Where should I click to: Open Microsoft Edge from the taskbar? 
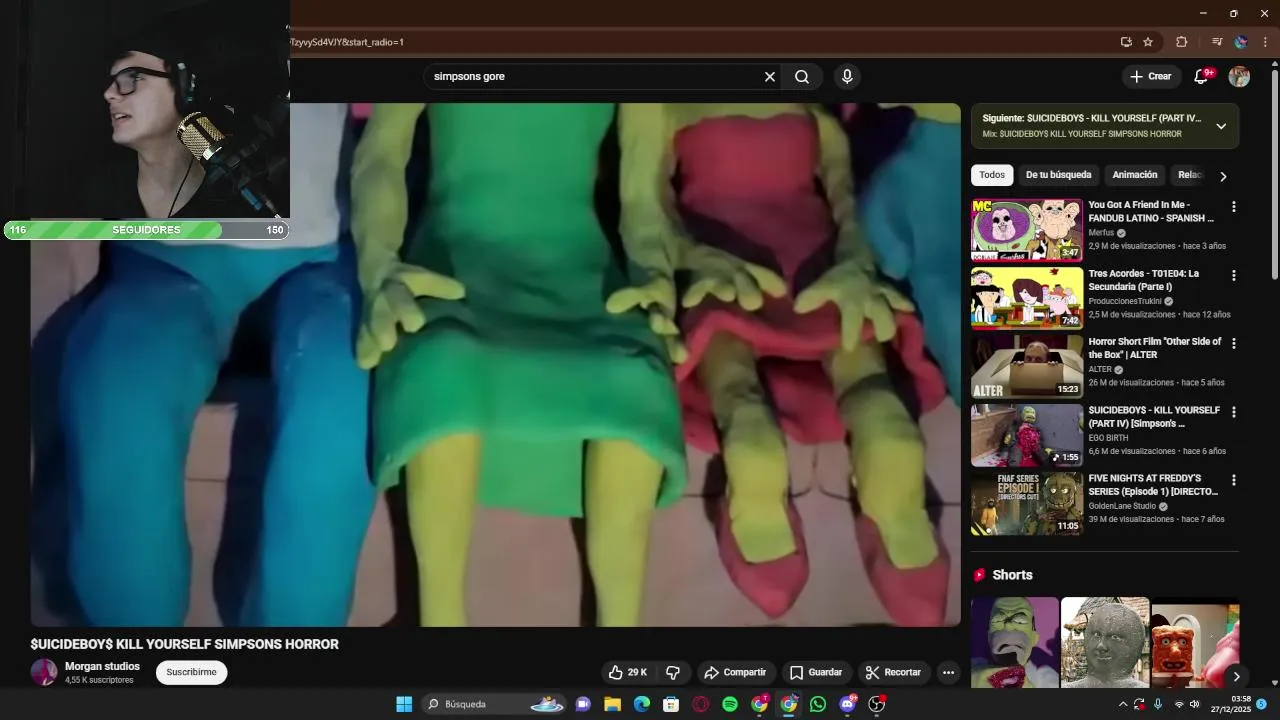coord(642,704)
